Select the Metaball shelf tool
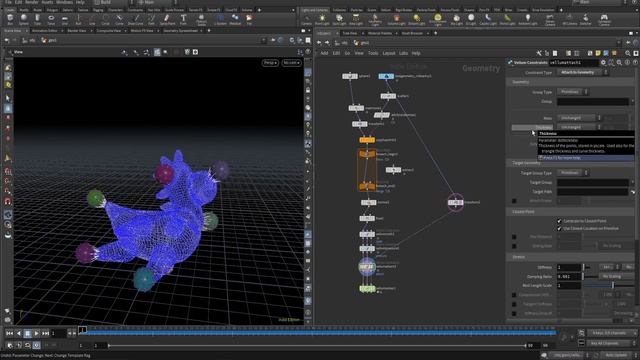640x360 pixels. point(235,19)
